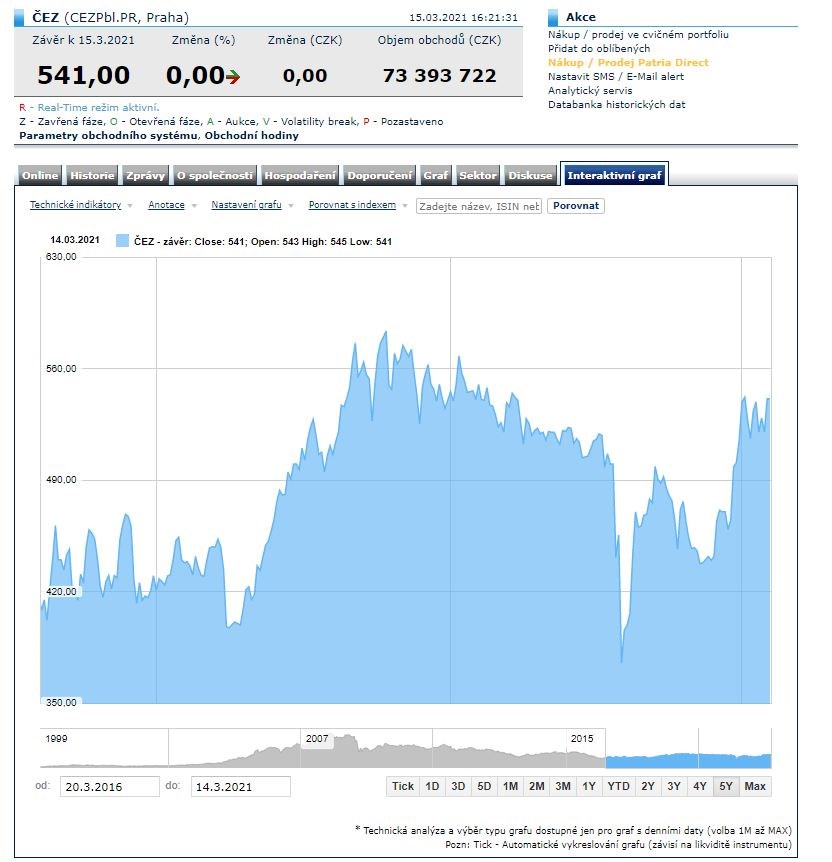832x862 pixels.
Task: Click the arrow icon next to 0,00 change
Action: click(232, 76)
